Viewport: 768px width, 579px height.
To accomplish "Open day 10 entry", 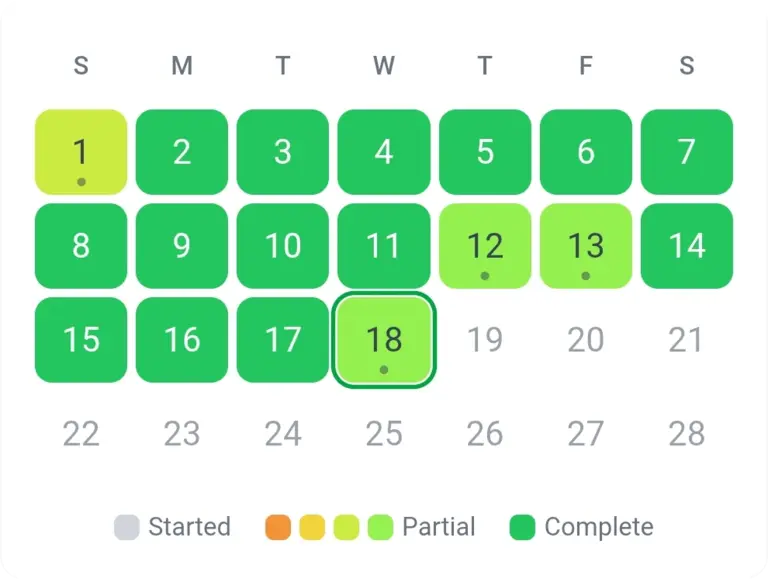I will (283, 246).
